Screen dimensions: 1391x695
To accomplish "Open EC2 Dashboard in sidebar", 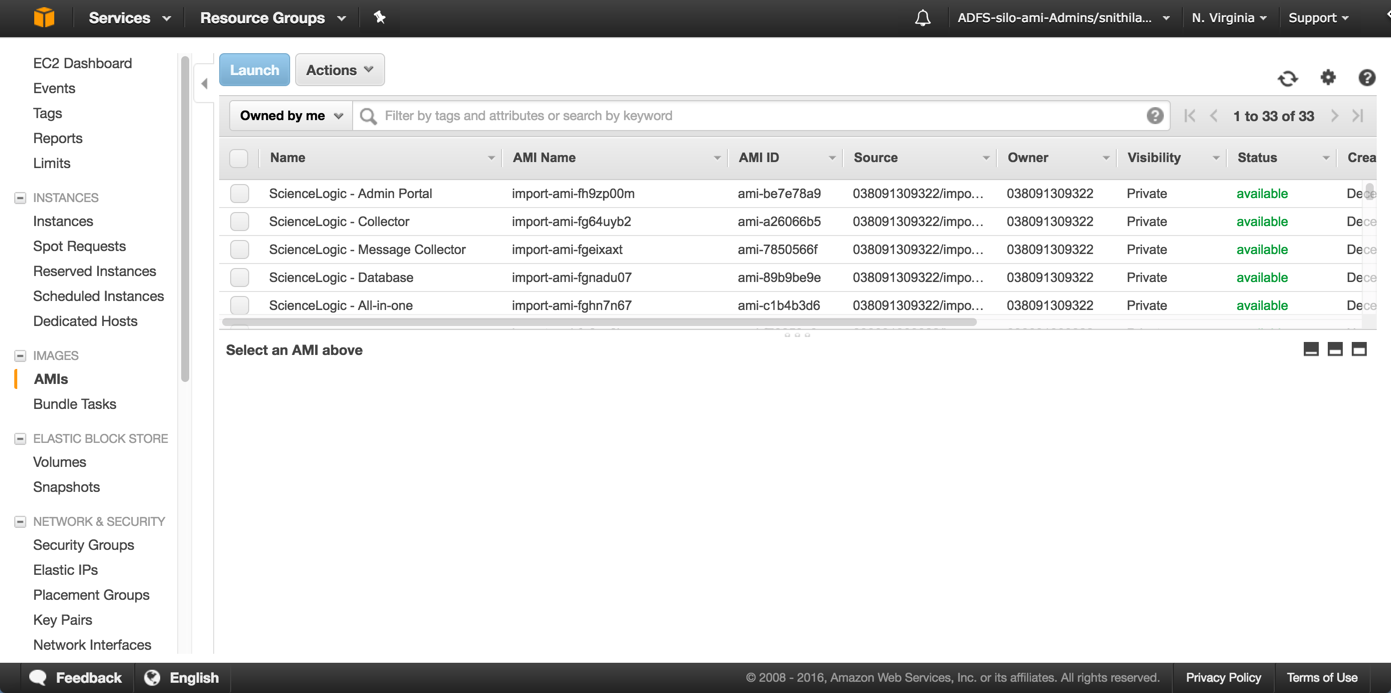I will (x=82, y=63).
